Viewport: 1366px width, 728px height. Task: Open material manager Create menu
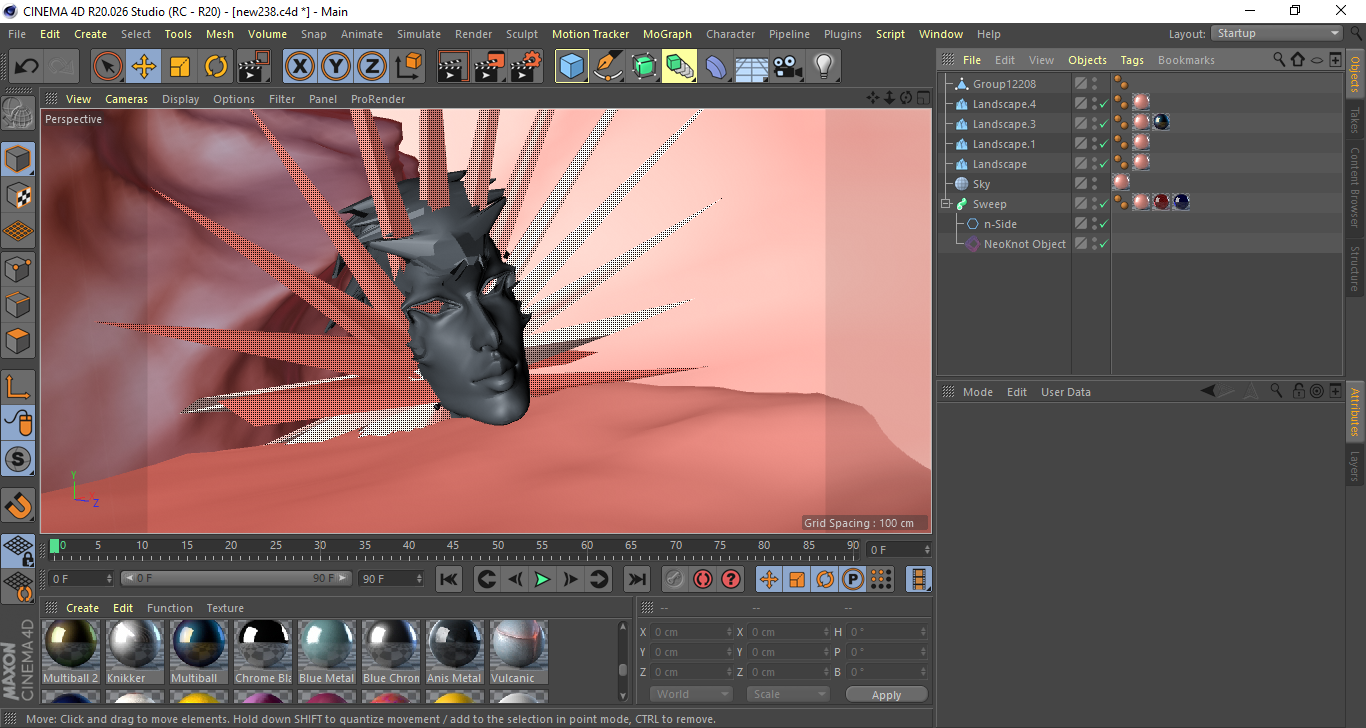coord(82,608)
